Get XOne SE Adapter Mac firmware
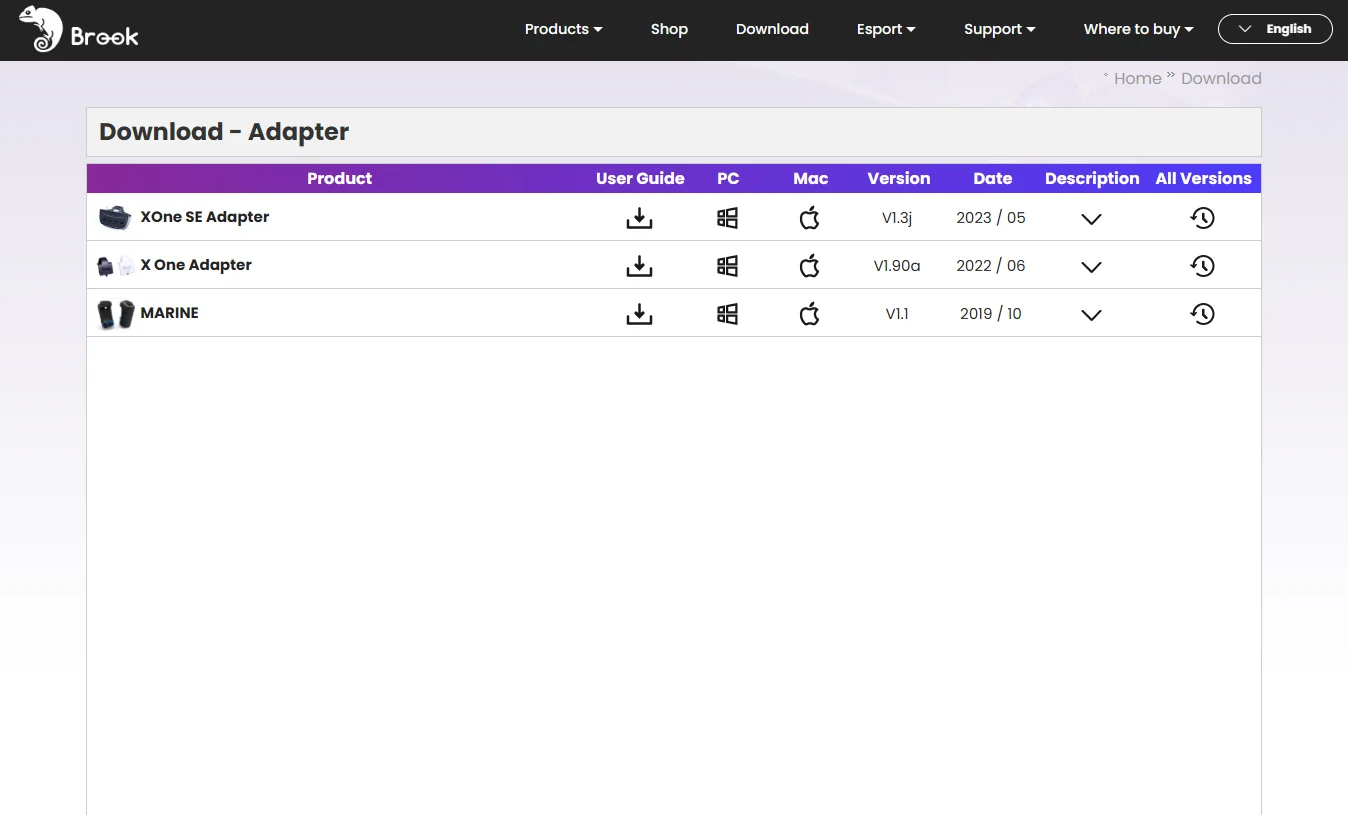The height and width of the screenshot is (815, 1348). (810, 217)
